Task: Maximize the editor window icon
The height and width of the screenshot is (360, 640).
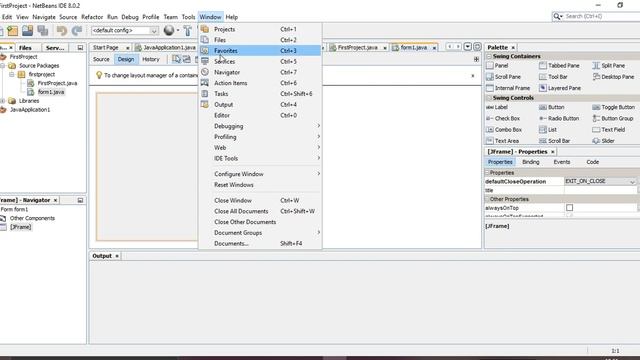Action: 477,47
